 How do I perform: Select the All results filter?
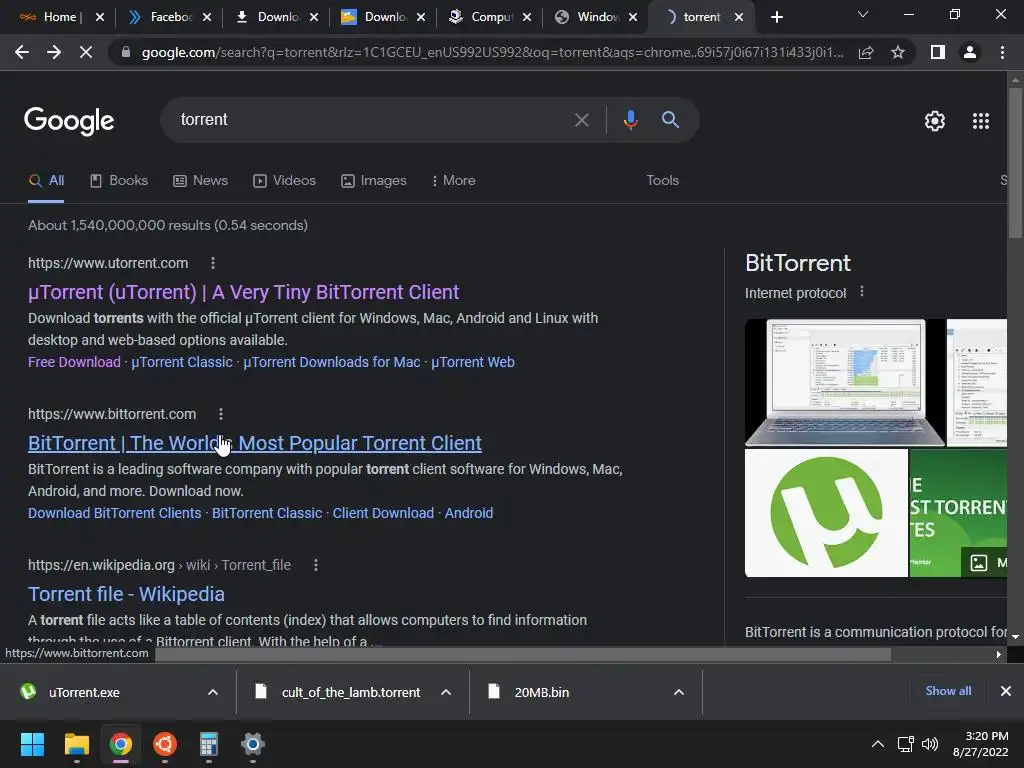click(46, 181)
